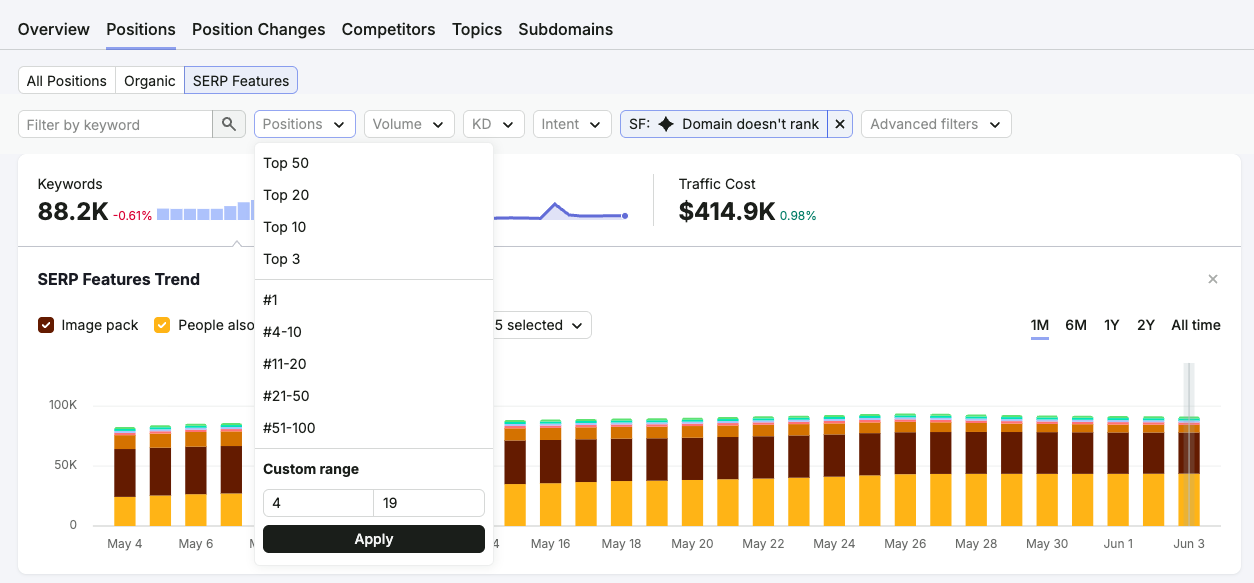
Task: Click the custom range maximum field
Action: (429, 503)
